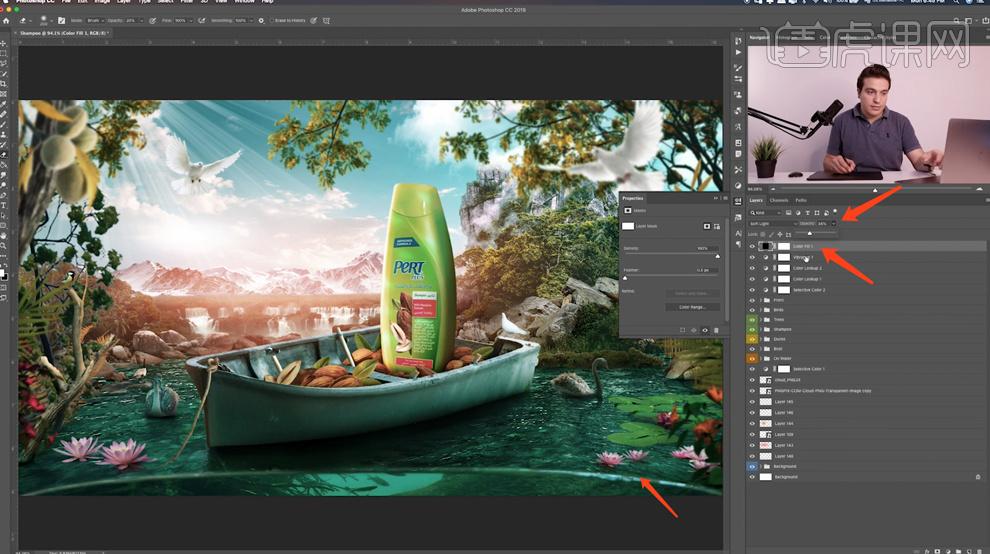Click lock position icon in Layers
990x554 pixels.
(780, 234)
